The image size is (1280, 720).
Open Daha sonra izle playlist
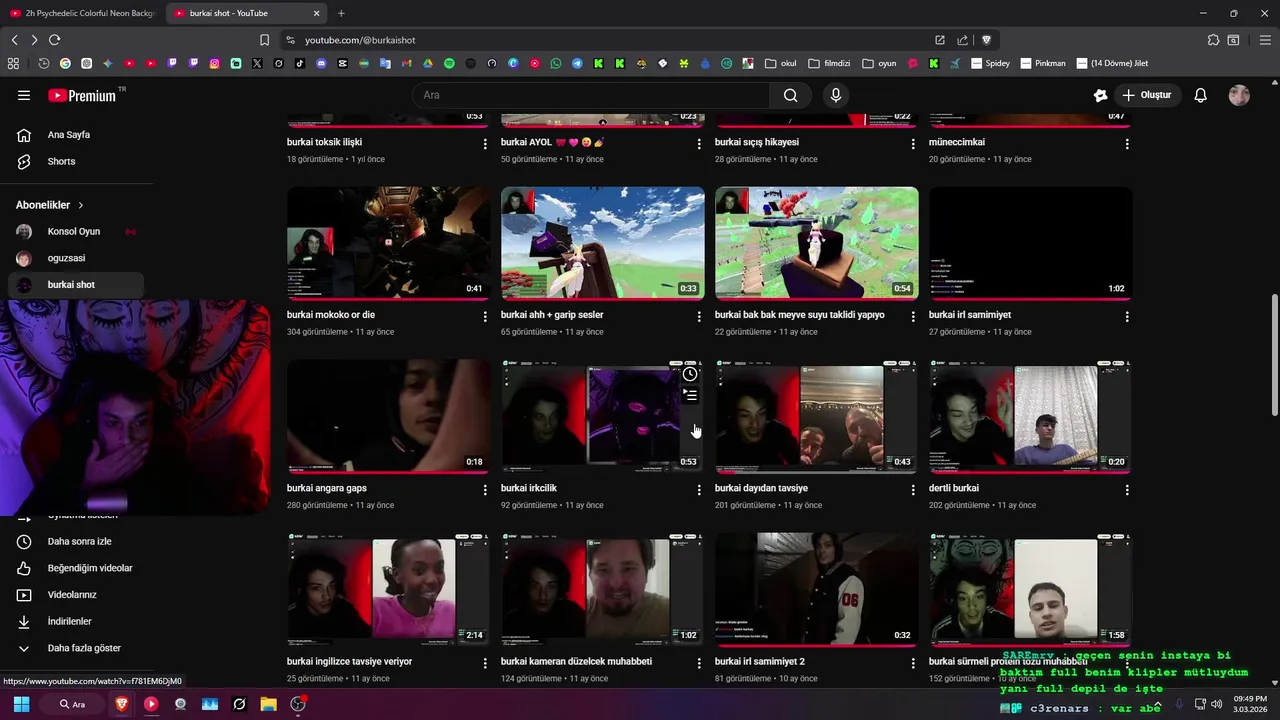(76, 541)
